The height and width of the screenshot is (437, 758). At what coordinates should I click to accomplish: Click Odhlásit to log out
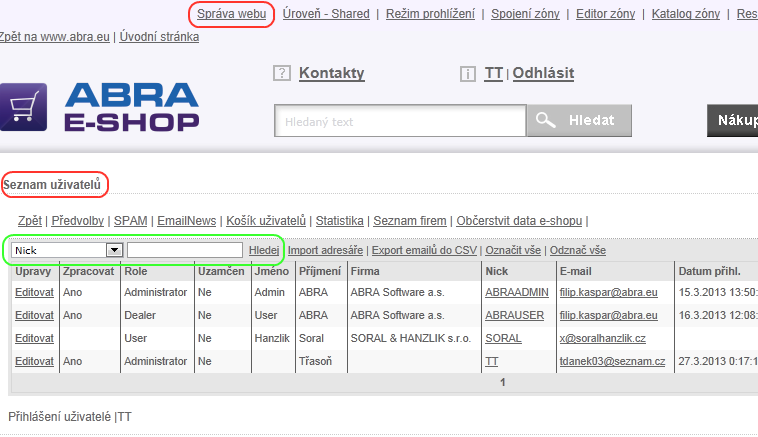point(543,73)
